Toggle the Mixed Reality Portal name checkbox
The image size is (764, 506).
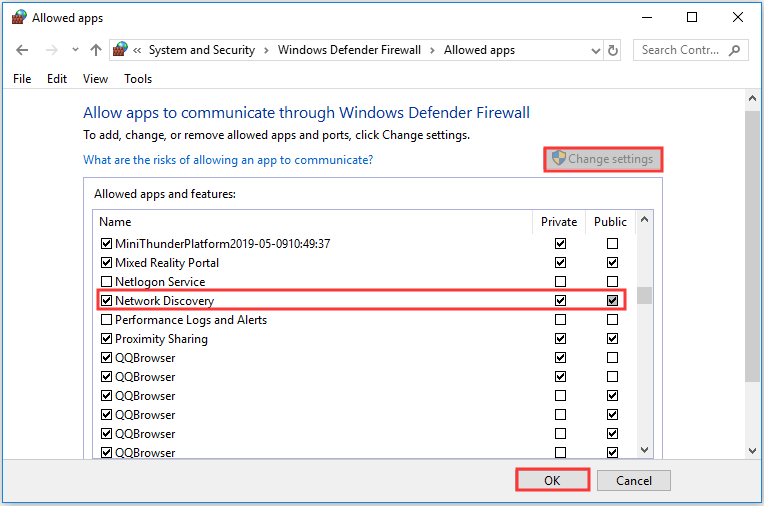click(106, 262)
